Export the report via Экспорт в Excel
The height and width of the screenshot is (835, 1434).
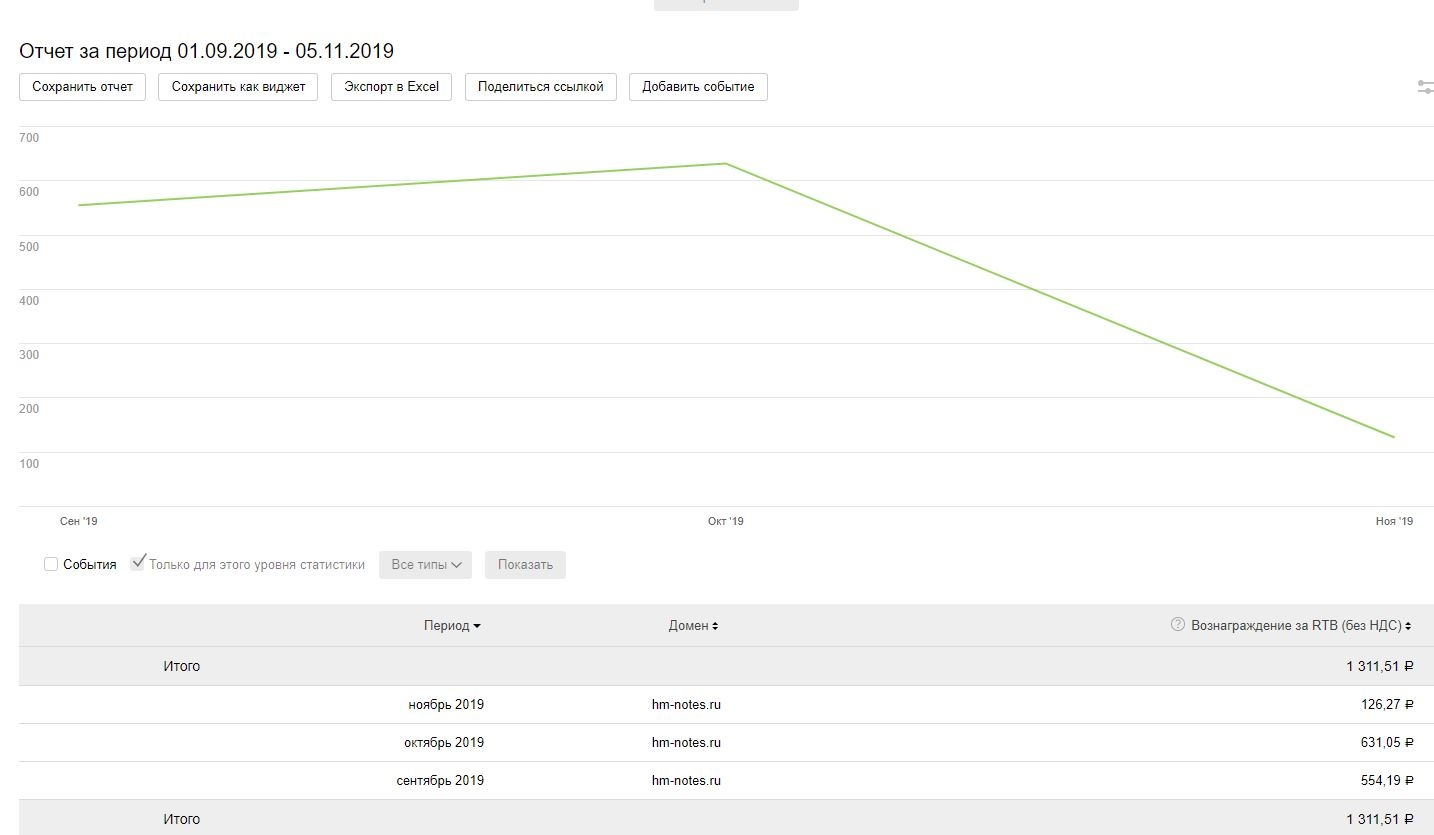391,87
